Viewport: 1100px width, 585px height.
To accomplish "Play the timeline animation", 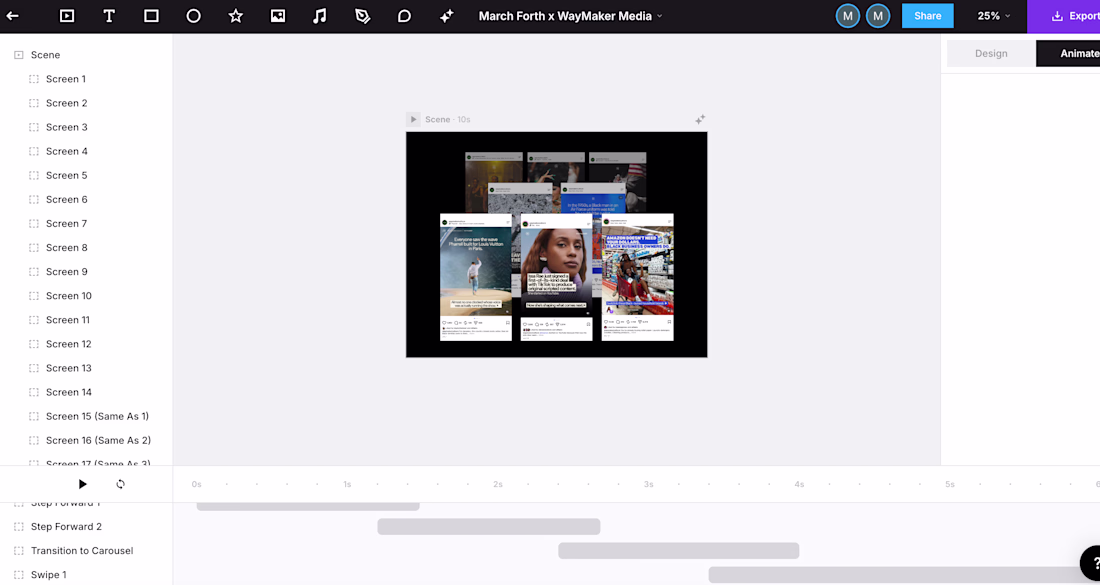I will pos(83,484).
